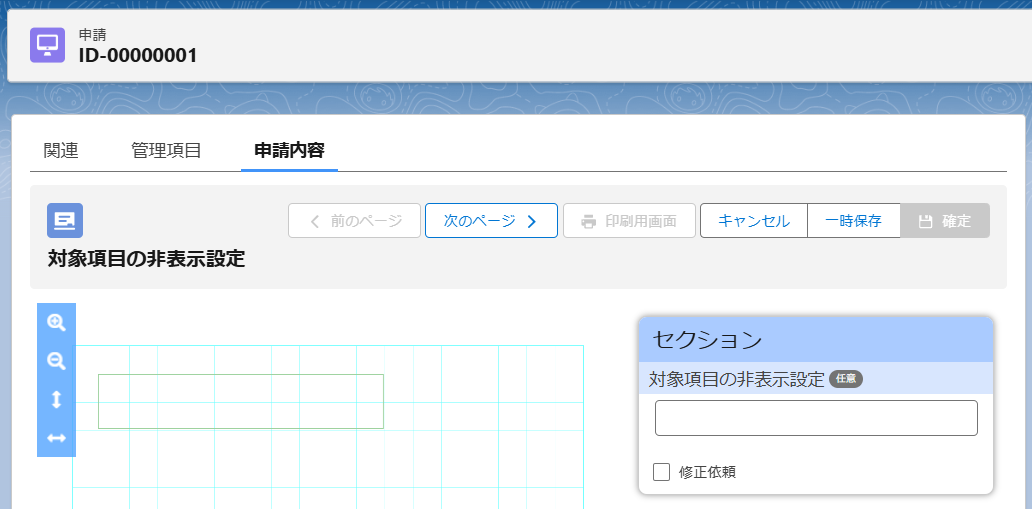The width and height of the screenshot is (1032, 509).
Task: Click the purple 申請 record monitor icon
Action: click(47, 45)
